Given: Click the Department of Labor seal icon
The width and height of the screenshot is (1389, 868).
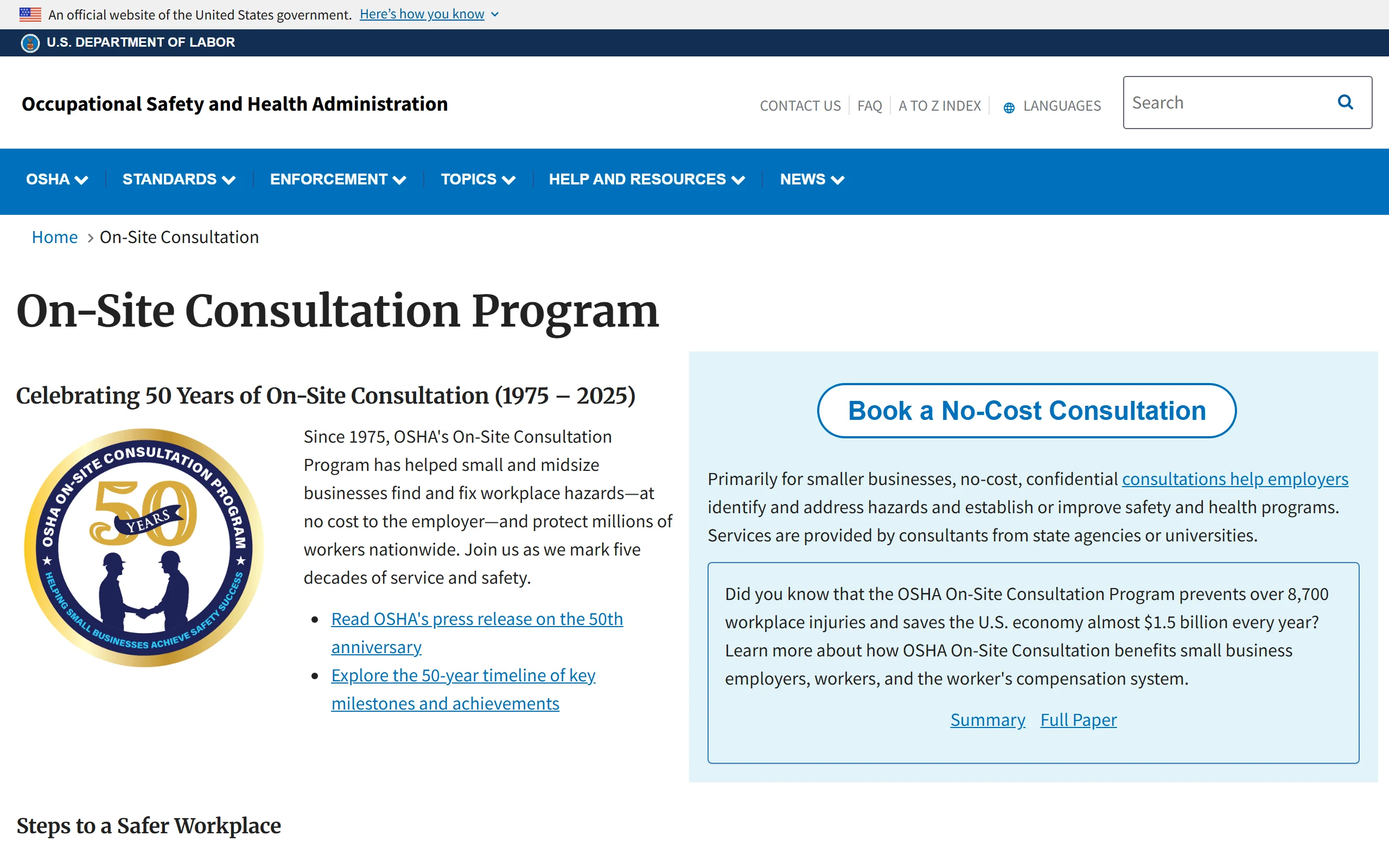Looking at the screenshot, I should point(30,42).
